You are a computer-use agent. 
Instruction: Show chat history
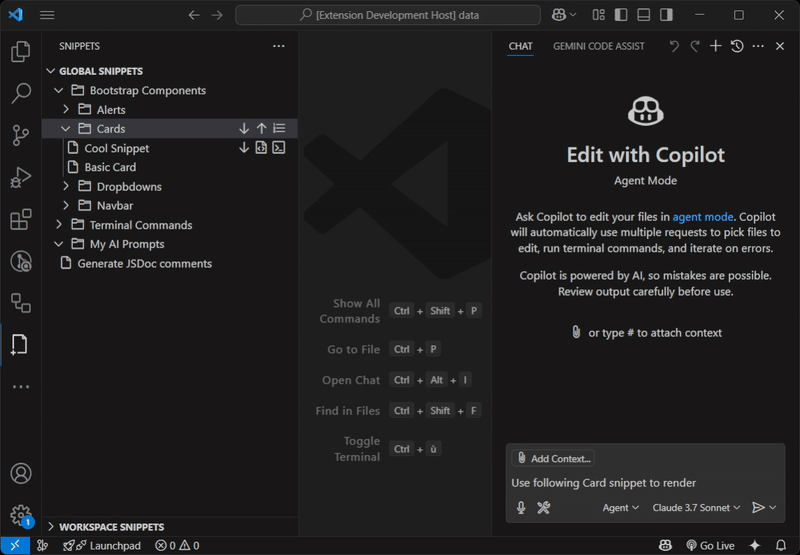pos(737,46)
